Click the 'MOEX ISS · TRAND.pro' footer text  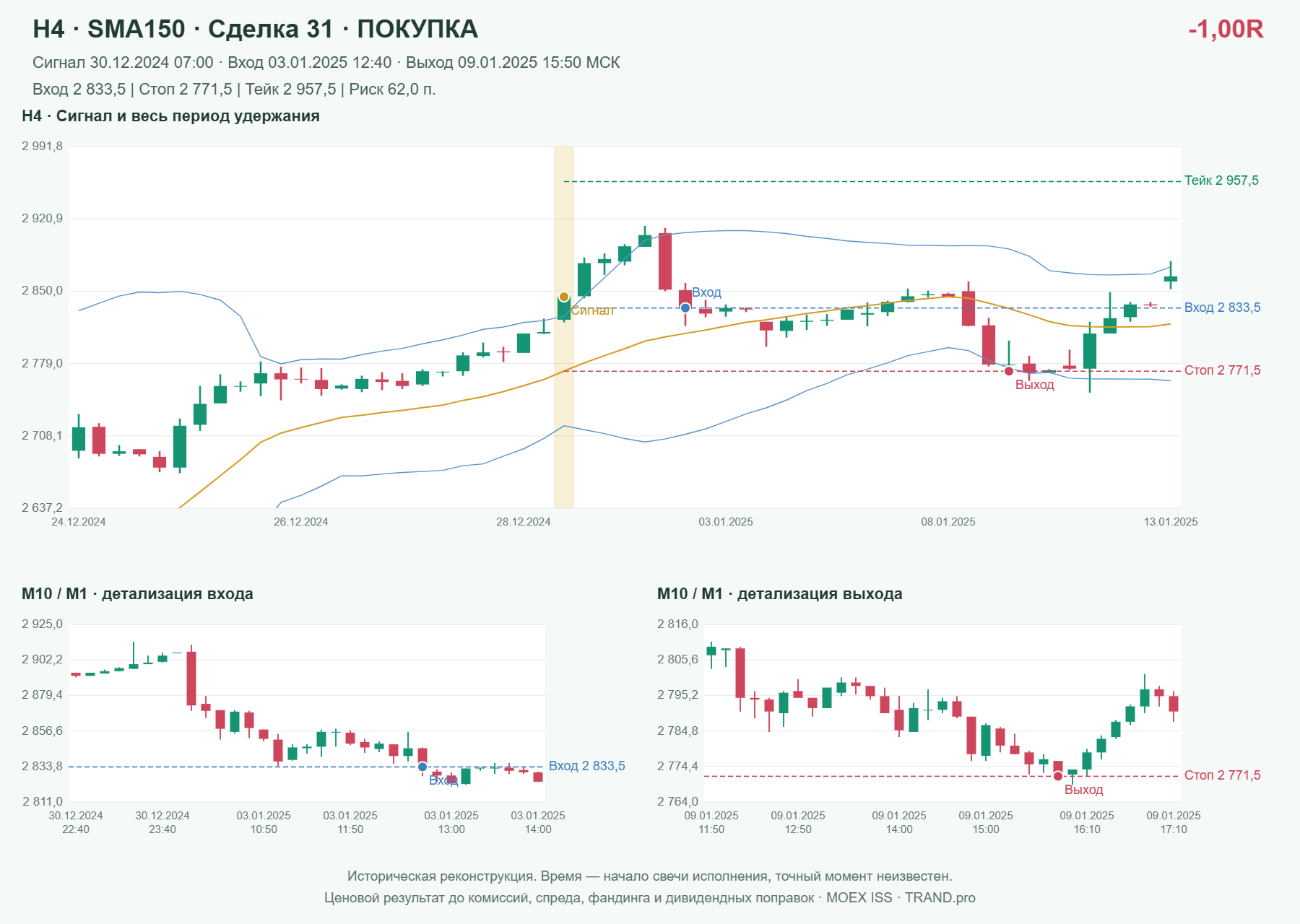(x=901, y=898)
